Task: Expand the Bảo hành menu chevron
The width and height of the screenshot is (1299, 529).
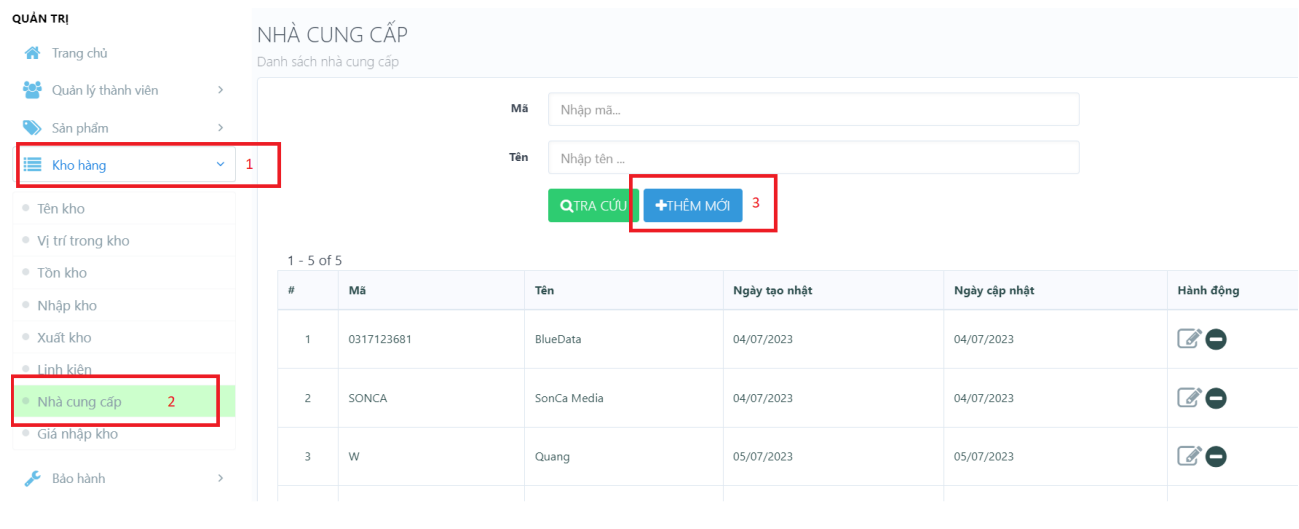Action: coord(220,479)
